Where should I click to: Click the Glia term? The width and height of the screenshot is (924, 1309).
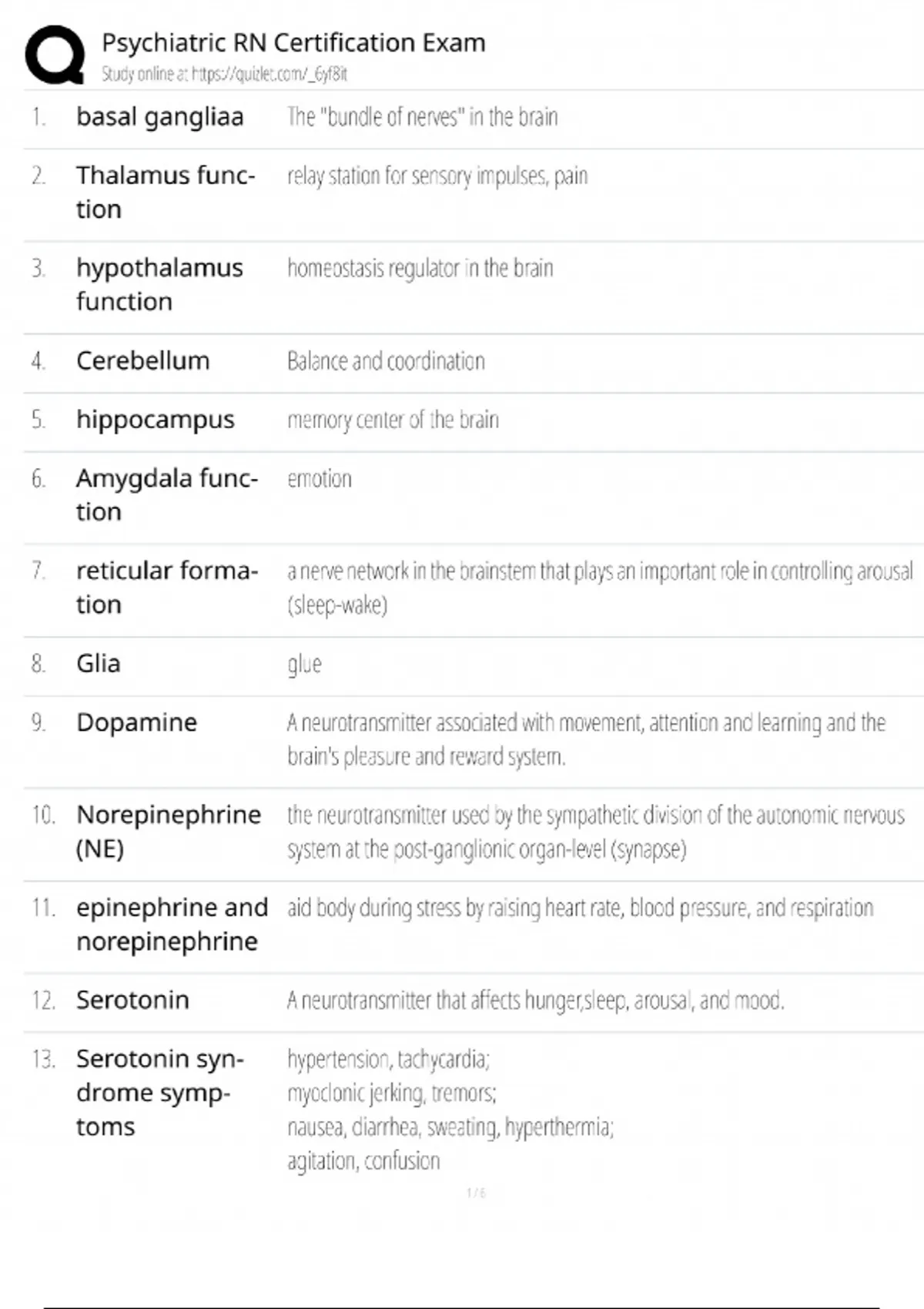(98, 663)
